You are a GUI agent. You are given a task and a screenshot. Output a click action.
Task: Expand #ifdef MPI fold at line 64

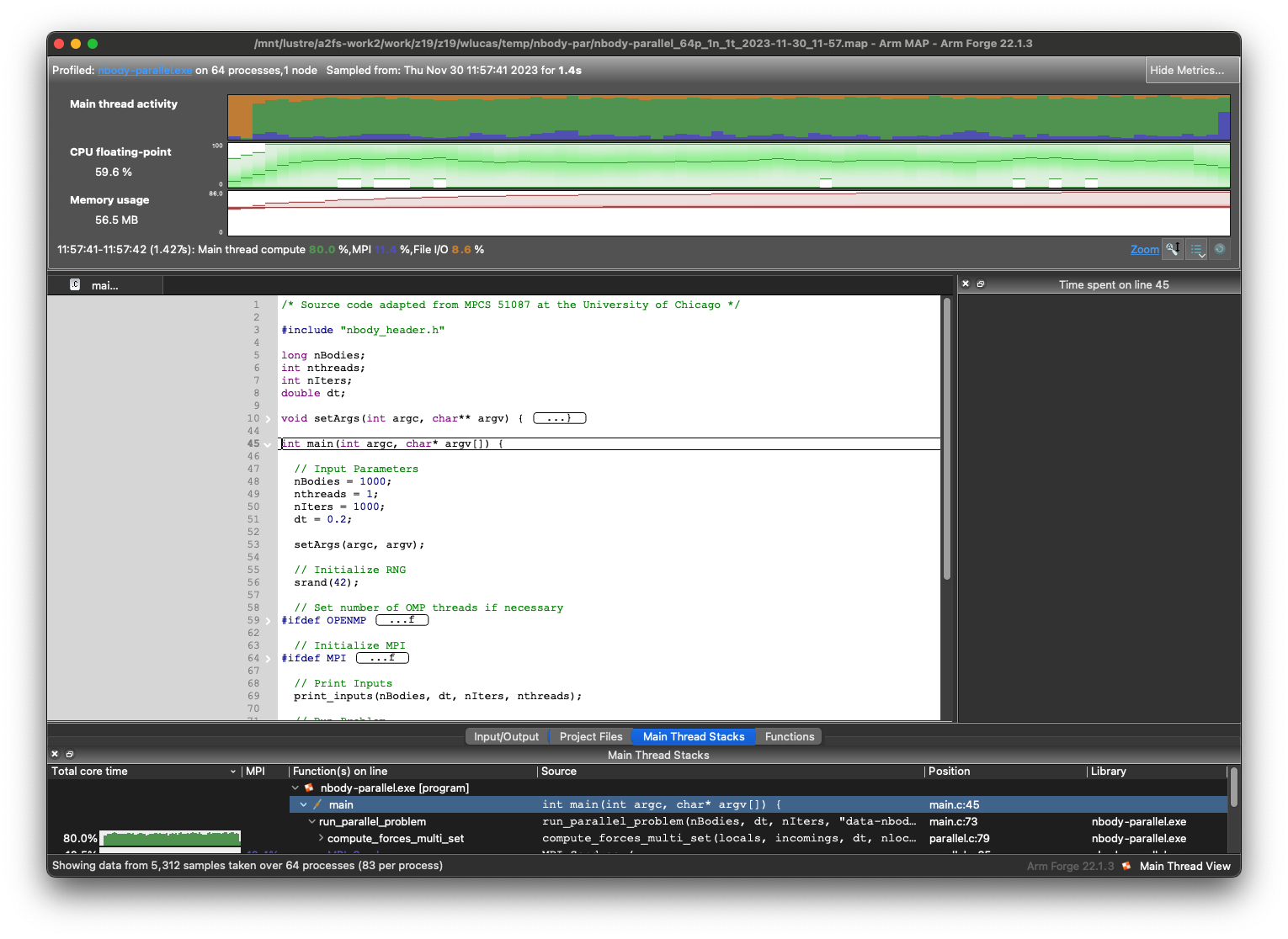click(x=269, y=659)
